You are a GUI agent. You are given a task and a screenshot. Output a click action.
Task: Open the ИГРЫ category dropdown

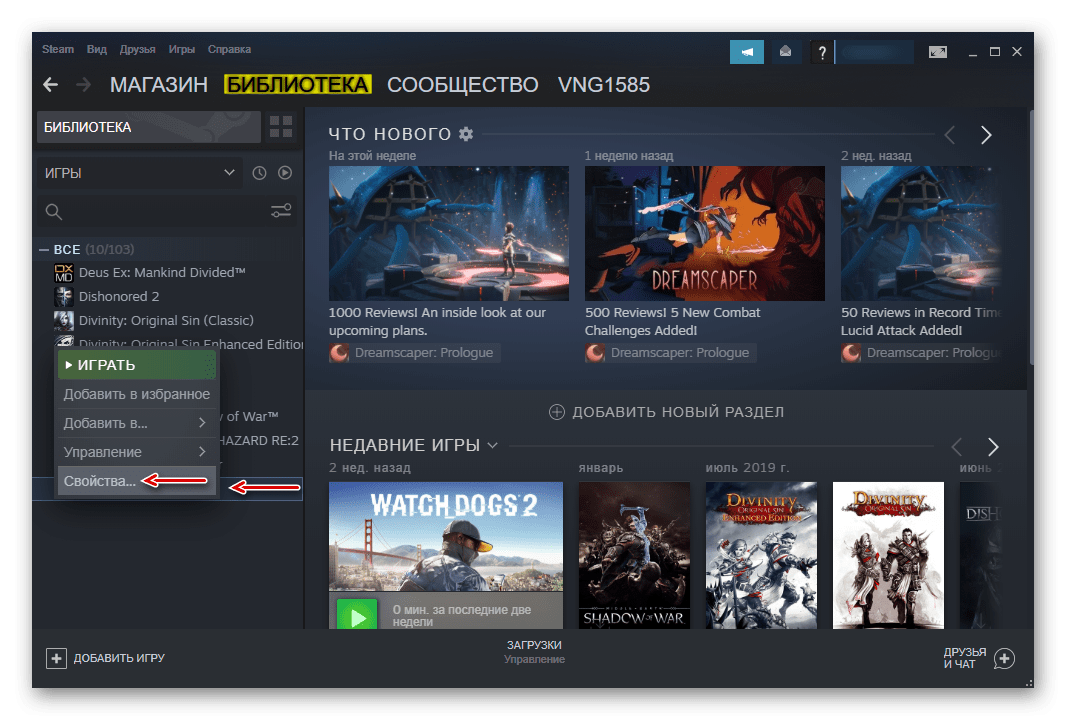tap(139, 173)
